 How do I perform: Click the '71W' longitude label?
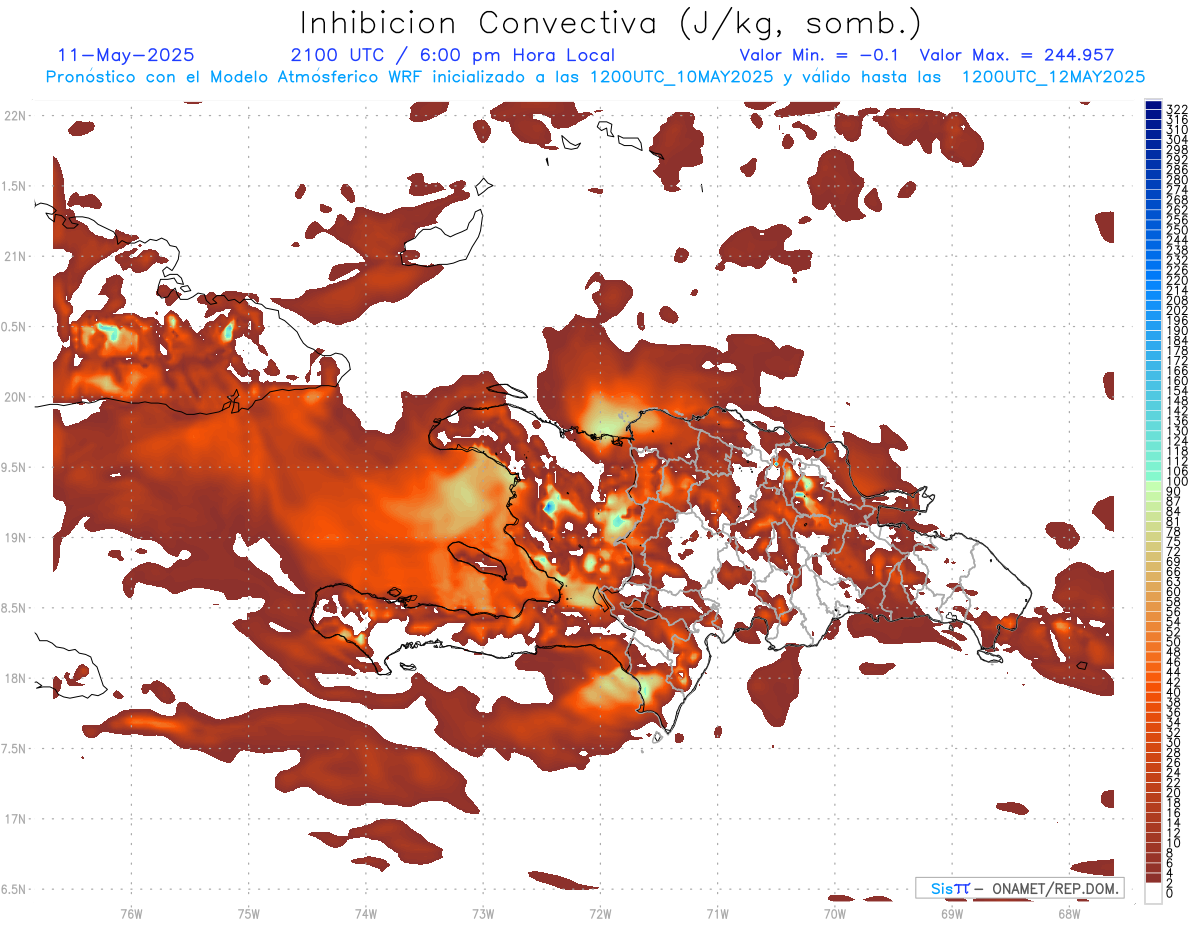pyautogui.click(x=717, y=912)
